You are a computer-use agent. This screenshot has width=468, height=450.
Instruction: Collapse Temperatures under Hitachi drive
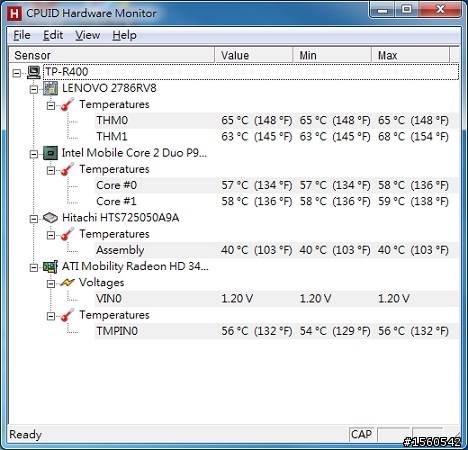(x=51, y=235)
